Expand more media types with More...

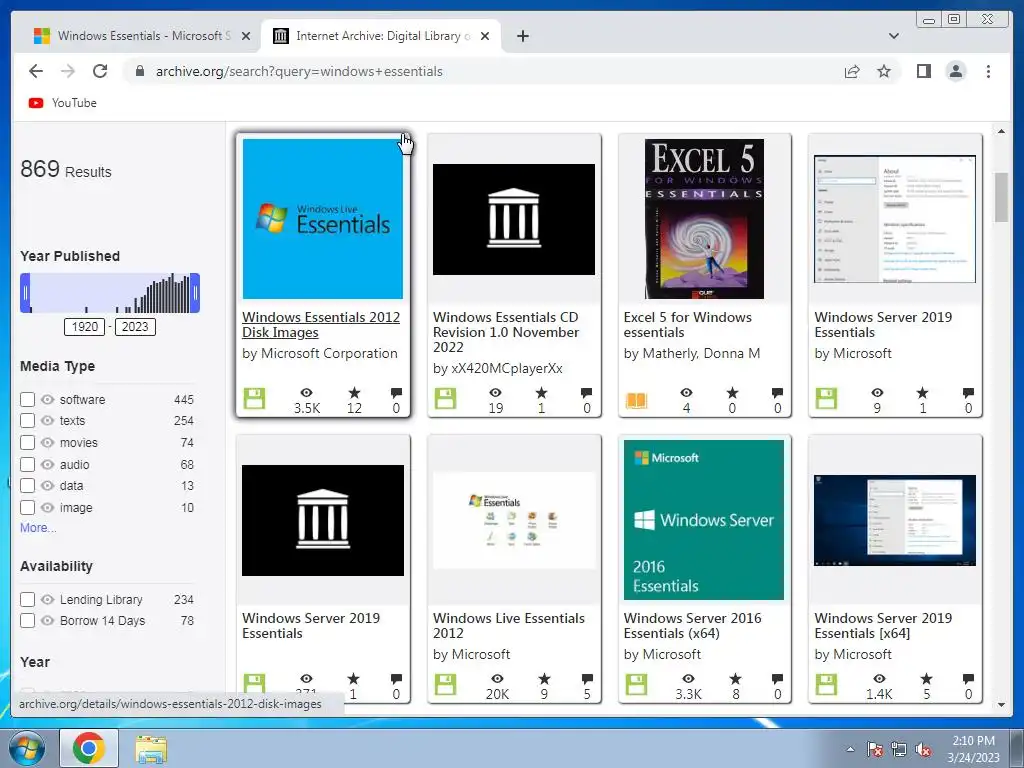pyautogui.click(x=38, y=528)
